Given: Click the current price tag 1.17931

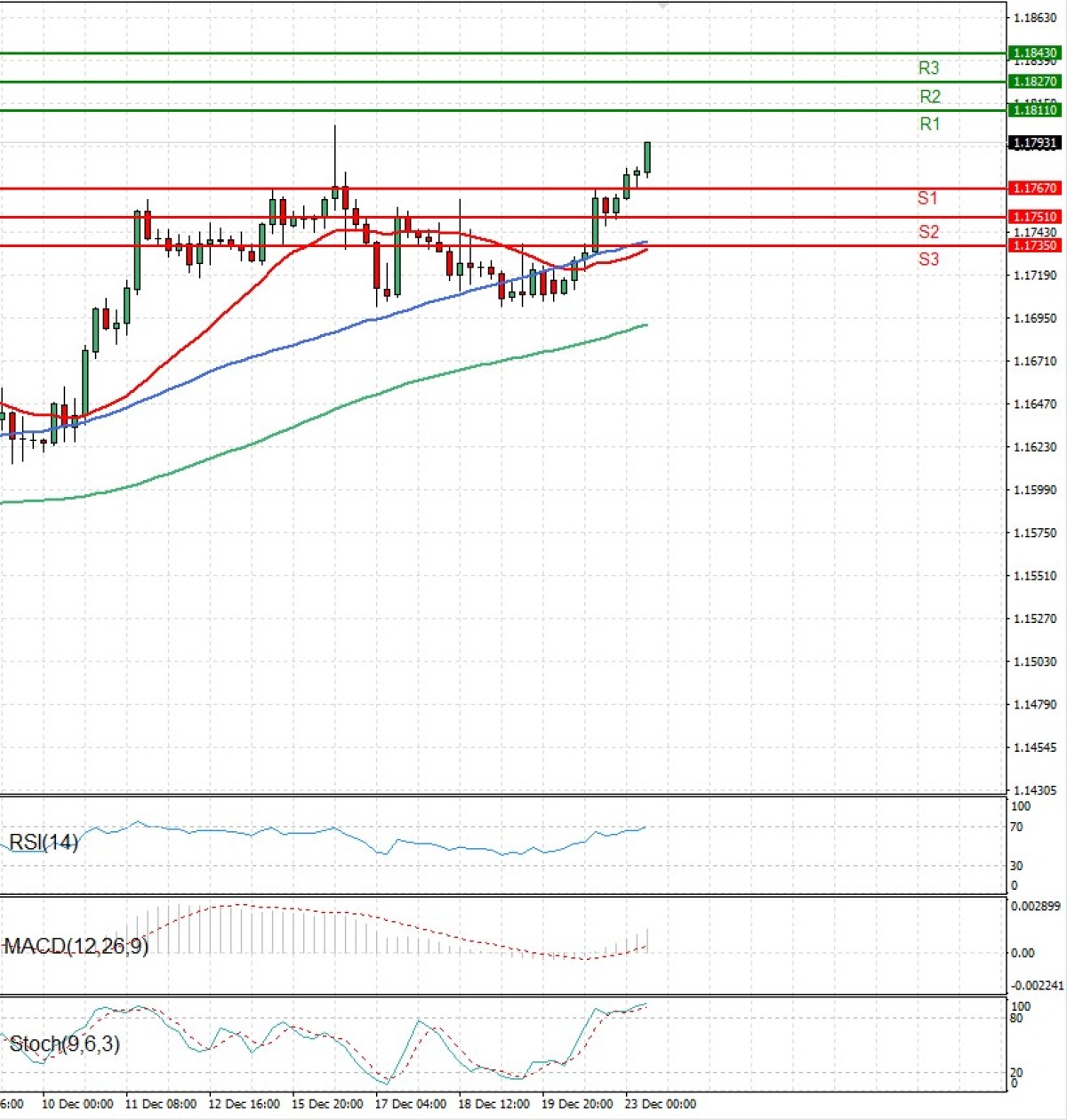Looking at the screenshot, I should pos(1035,143).
